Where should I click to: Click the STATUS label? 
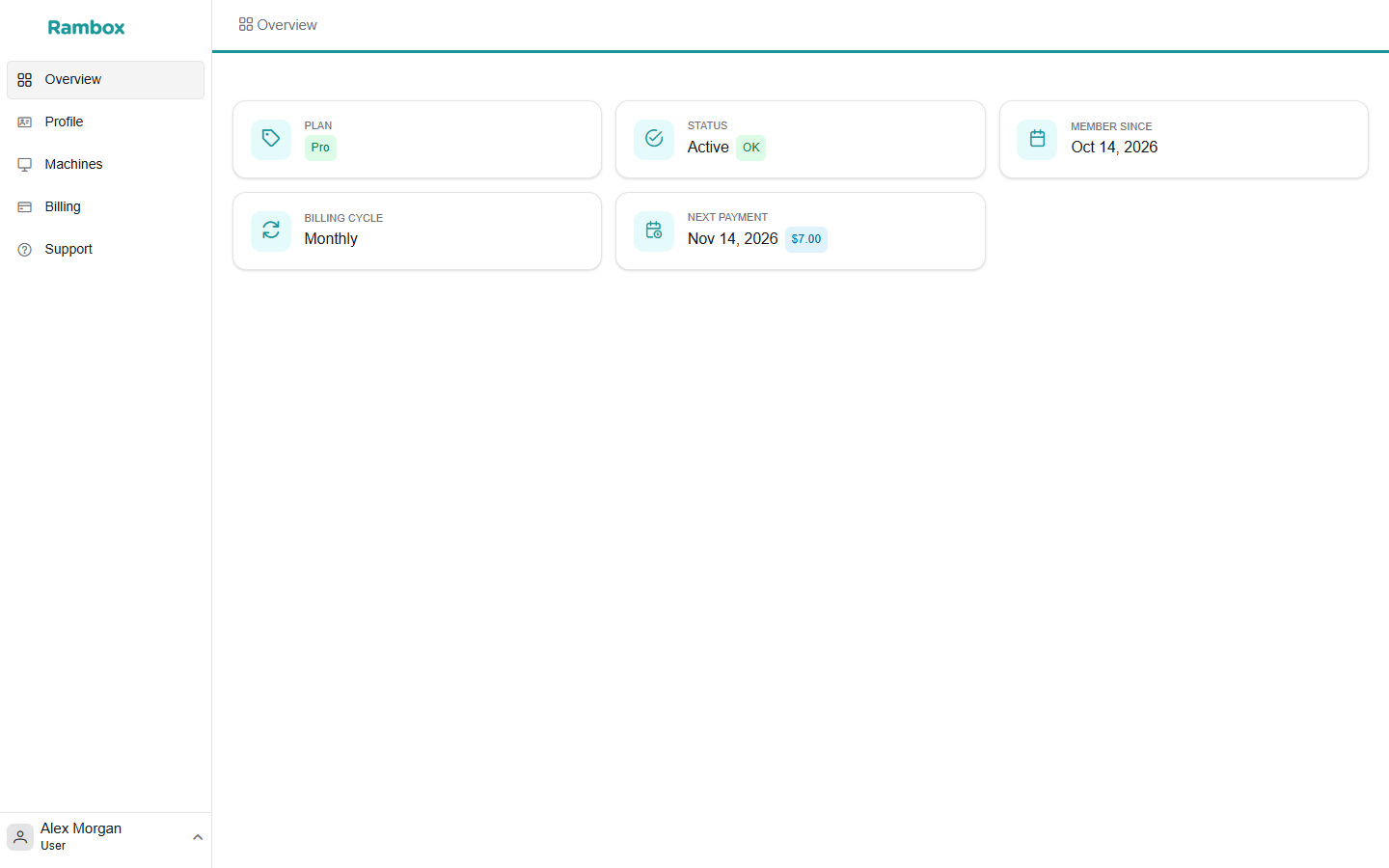click(707, 126)
